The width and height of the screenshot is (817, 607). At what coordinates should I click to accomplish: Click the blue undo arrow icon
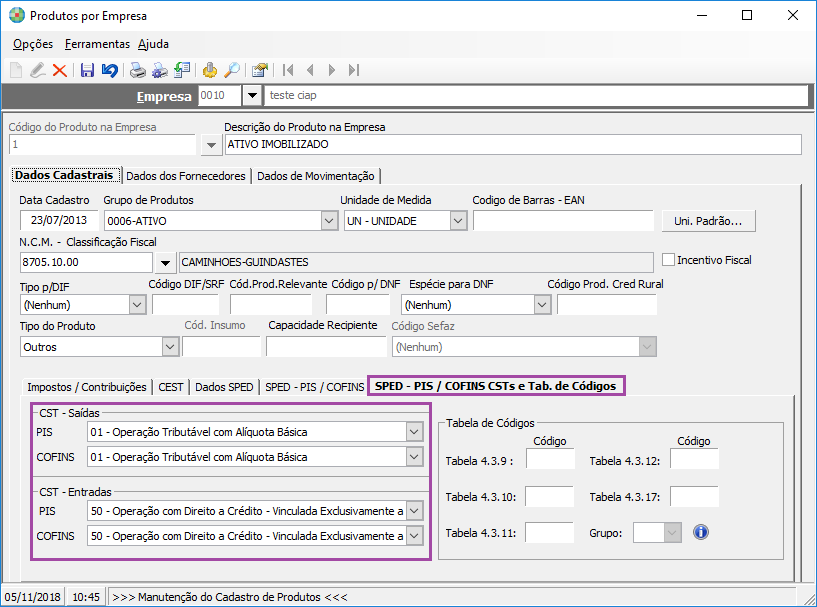coord(109,70)
